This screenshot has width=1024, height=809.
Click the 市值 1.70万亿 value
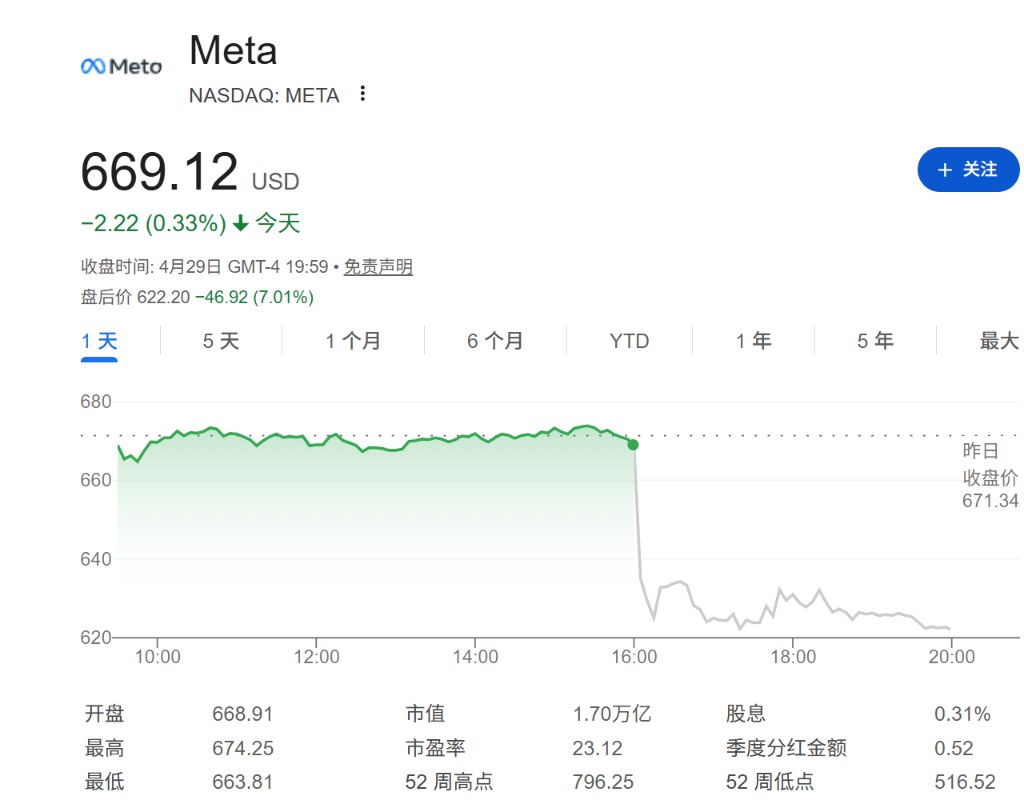(x=611, y=714)
